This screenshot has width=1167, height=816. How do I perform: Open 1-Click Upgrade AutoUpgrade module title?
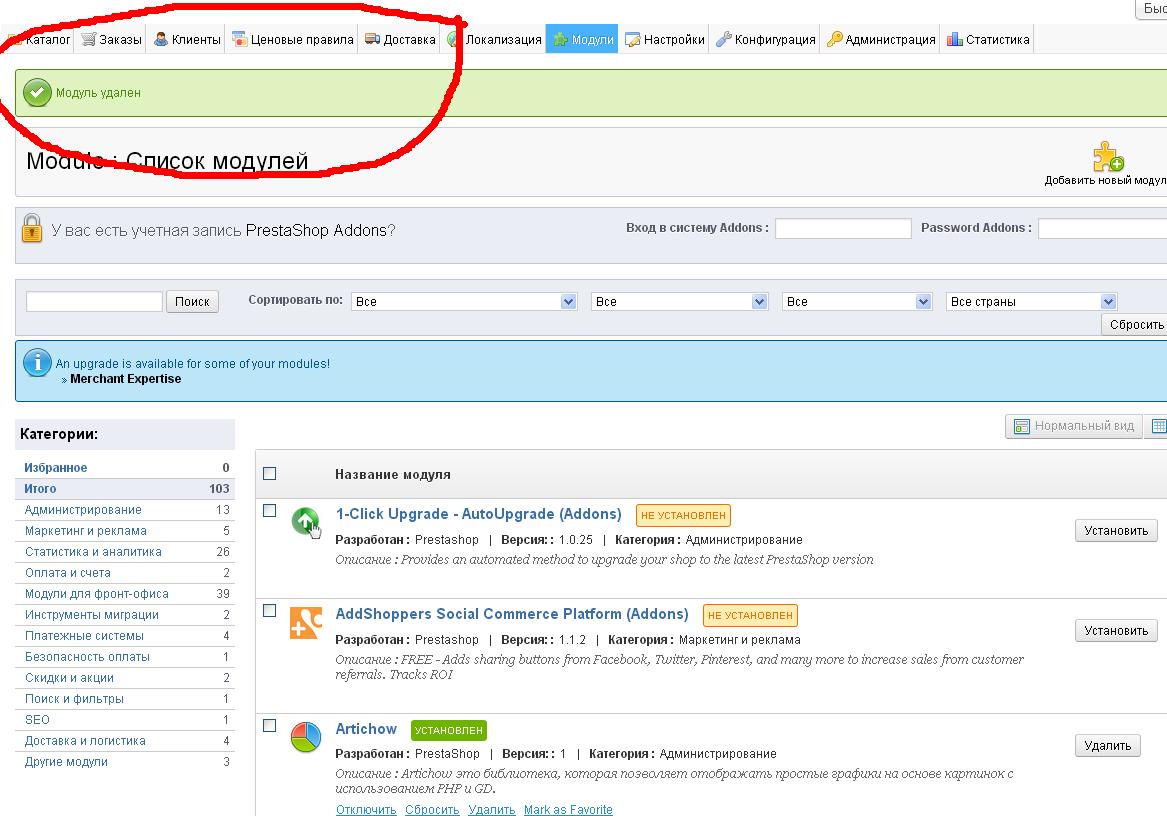[x=479, y=514]
